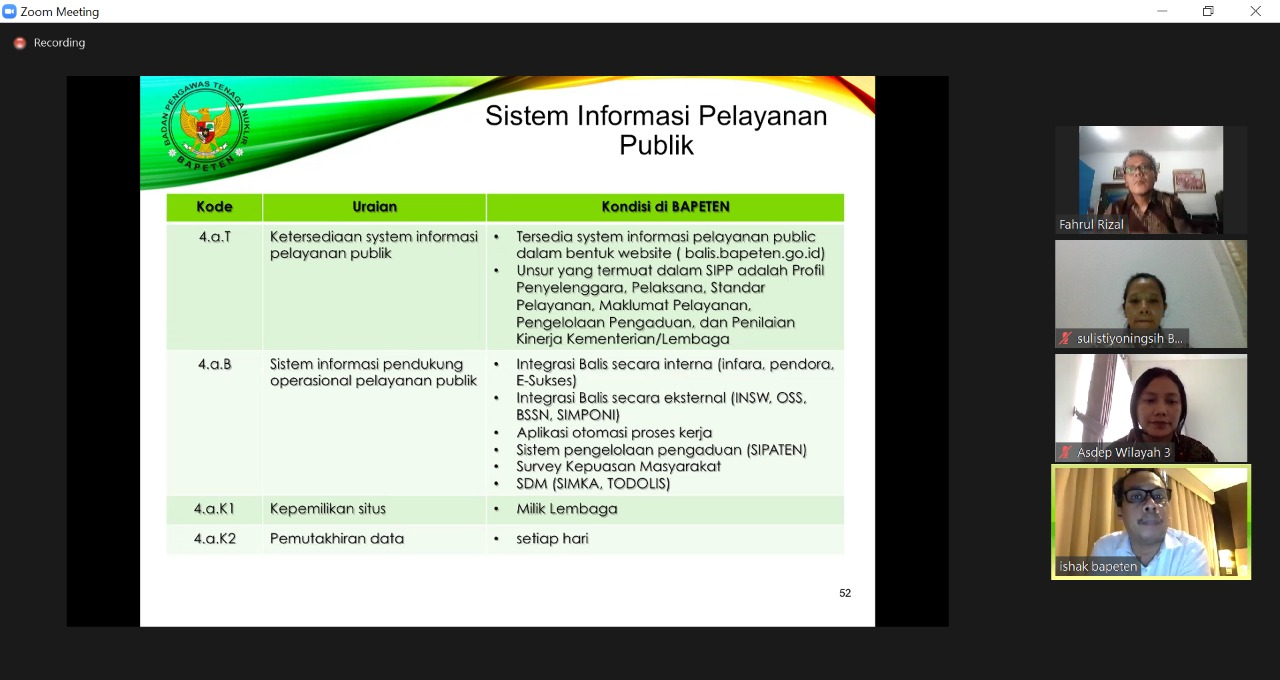
Task: Click the SDM (SIMKA, TODOLIS) bullet
Action: pyautogui.click(x=593, y=483)
